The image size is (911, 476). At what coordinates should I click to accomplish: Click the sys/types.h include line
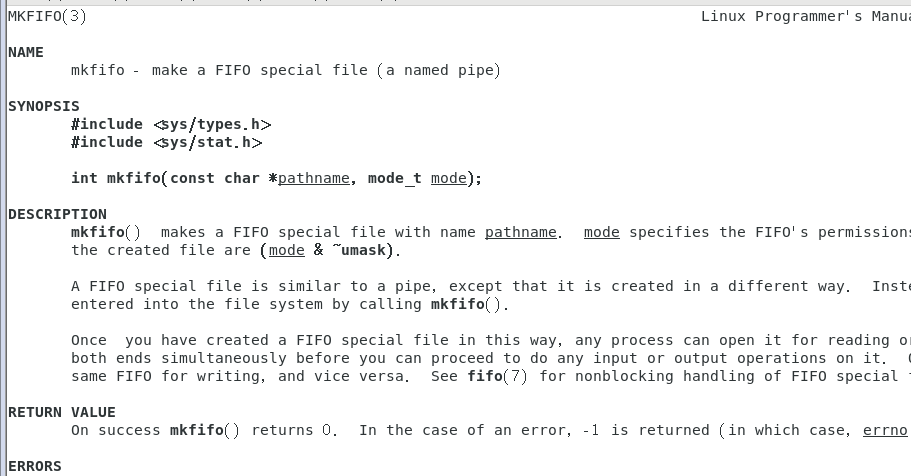click(x=171, y=124)
